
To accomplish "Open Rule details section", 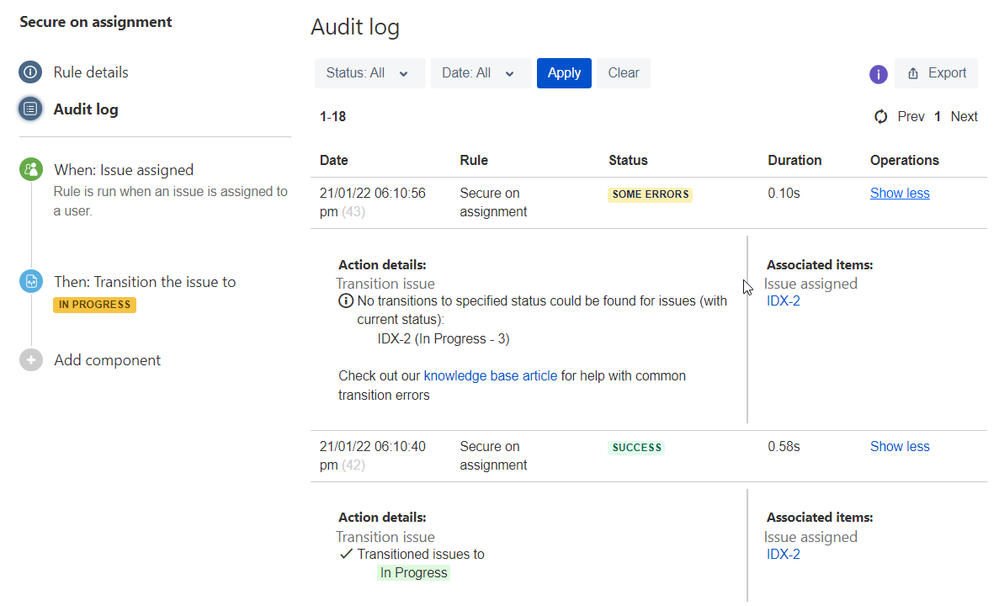I will click(x=90, y=72).
